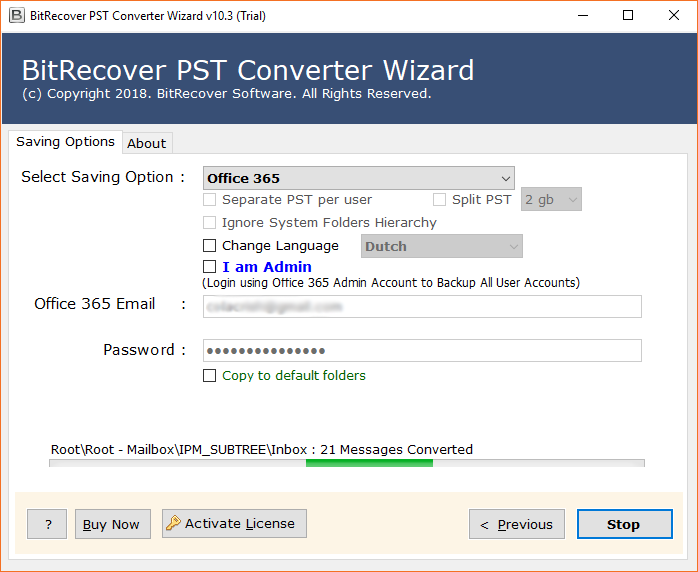Minimize the PST Converter Wizard window
The height and width of the screenshot is (572, 698).
click(x=583, y=16)
